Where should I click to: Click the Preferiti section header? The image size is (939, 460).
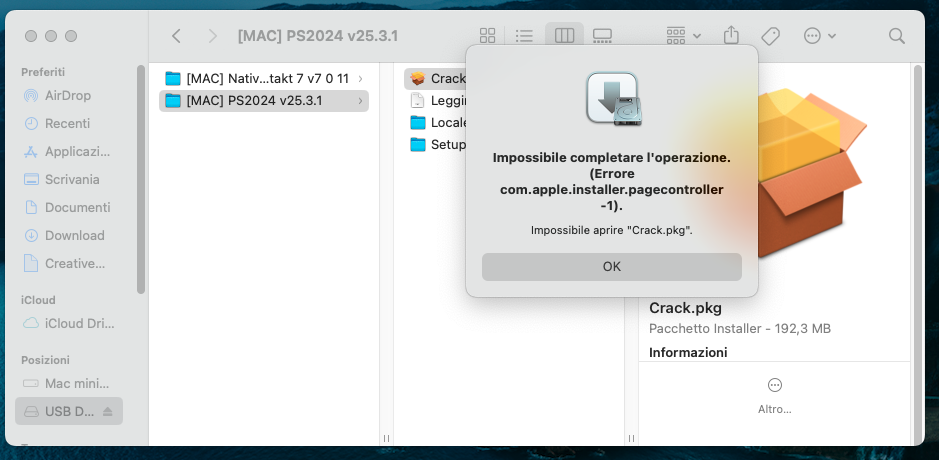(x=43, y=72)
